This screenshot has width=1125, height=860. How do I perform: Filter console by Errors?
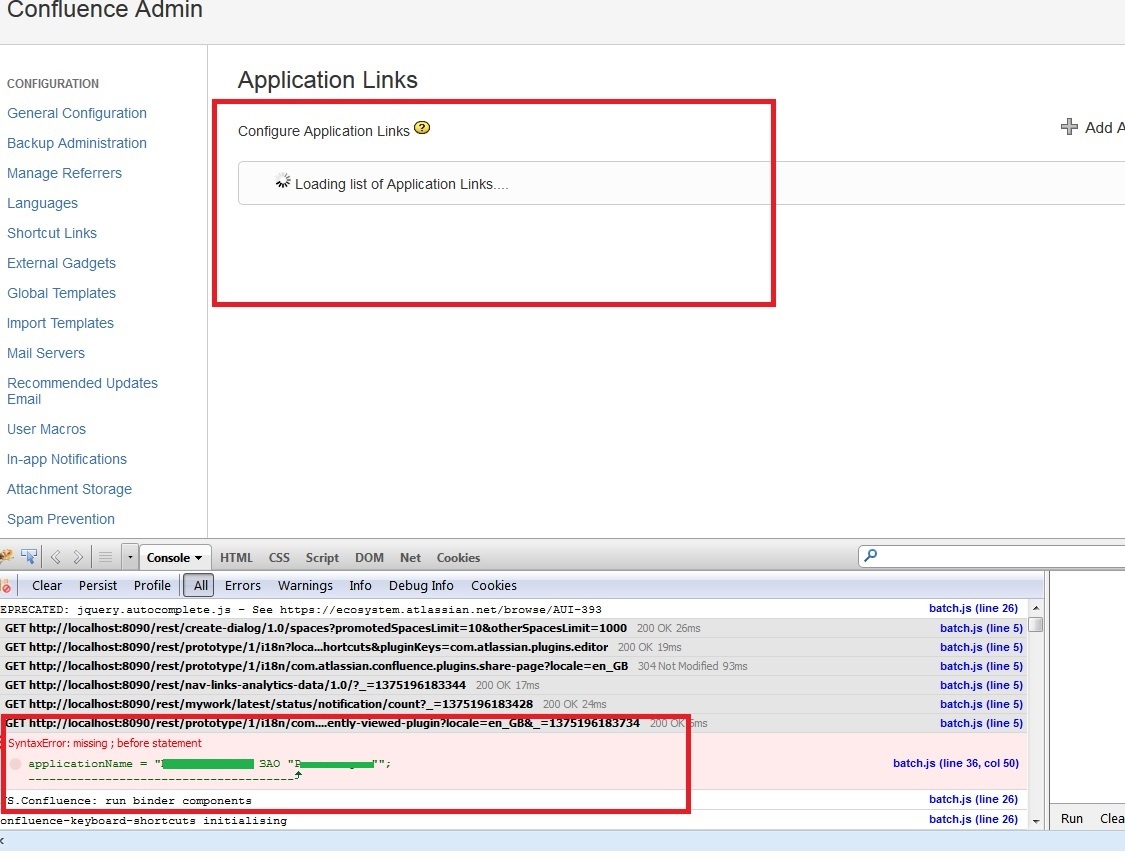click(243, 586)
